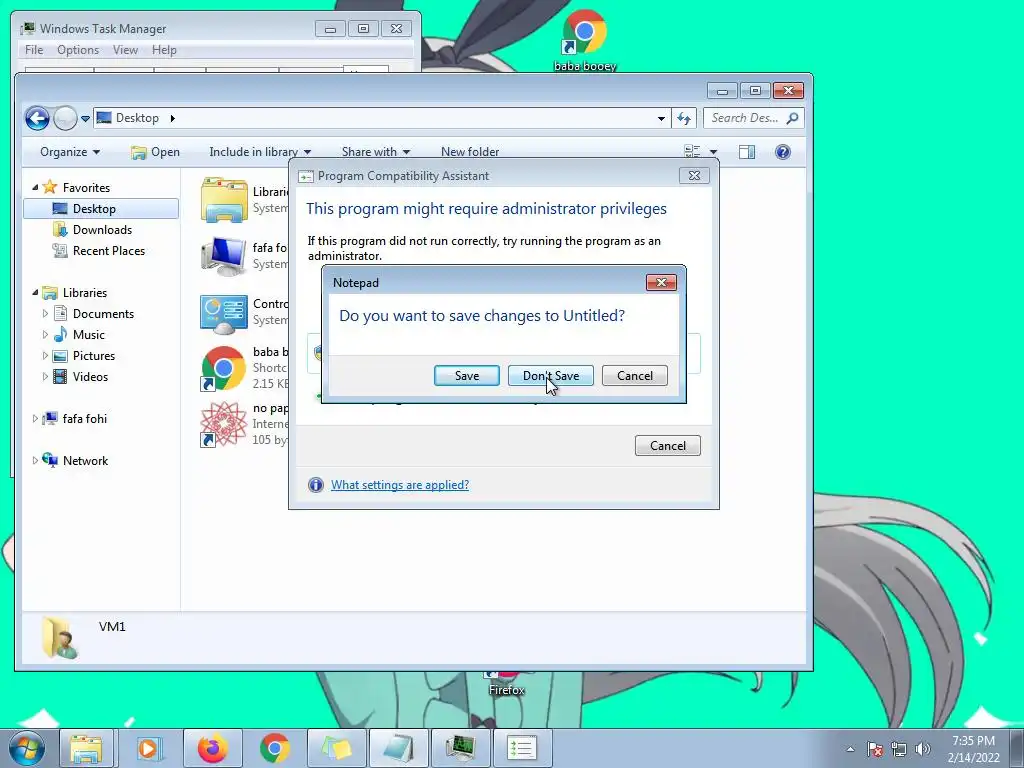Viewport: 1024px width, 768px height.
Task: Close the Notepad dialog with the X
Action: point(661,282)
